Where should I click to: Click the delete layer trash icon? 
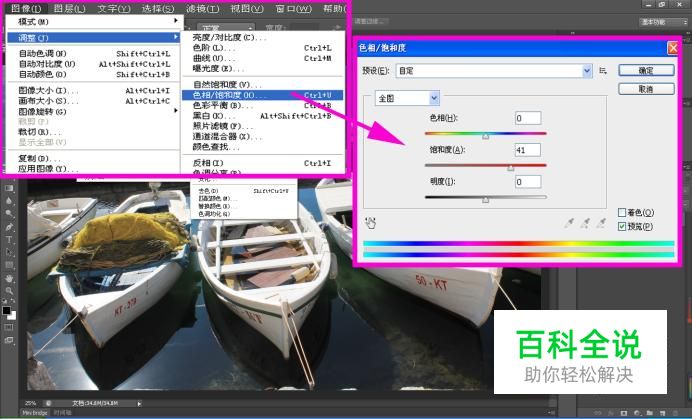676,413
